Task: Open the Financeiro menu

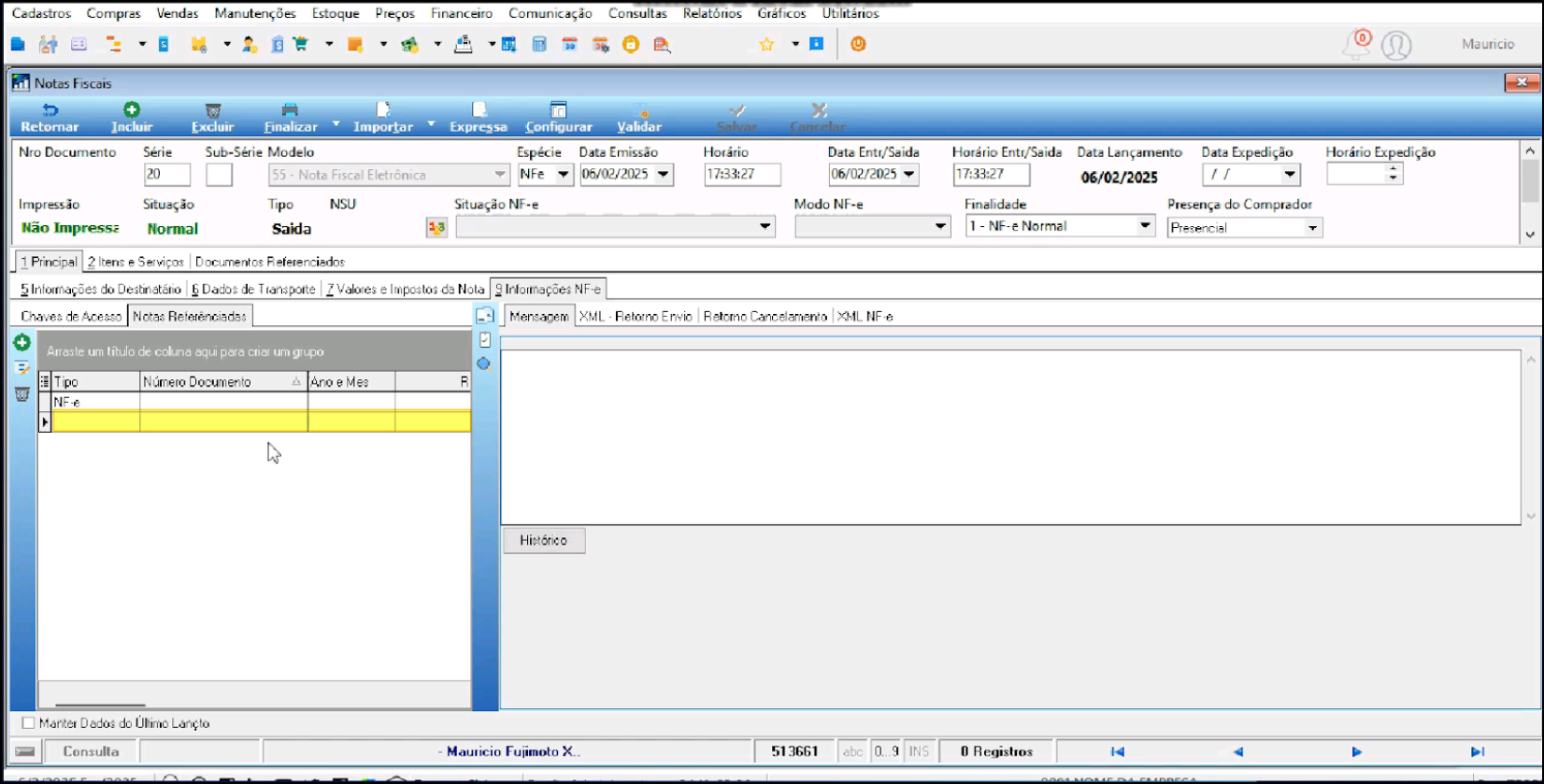Action: click(462, 13)
